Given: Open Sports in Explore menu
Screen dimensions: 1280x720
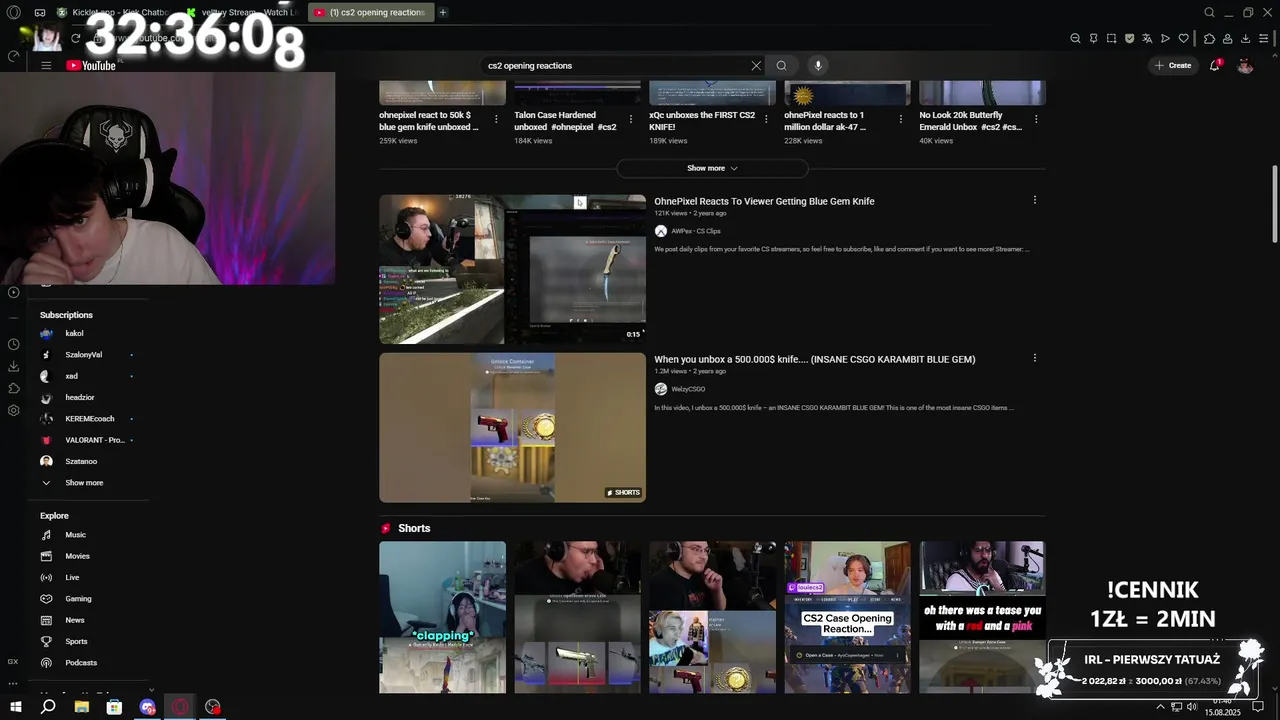Looking at the screenshot, I should click(x=76, y=642).
